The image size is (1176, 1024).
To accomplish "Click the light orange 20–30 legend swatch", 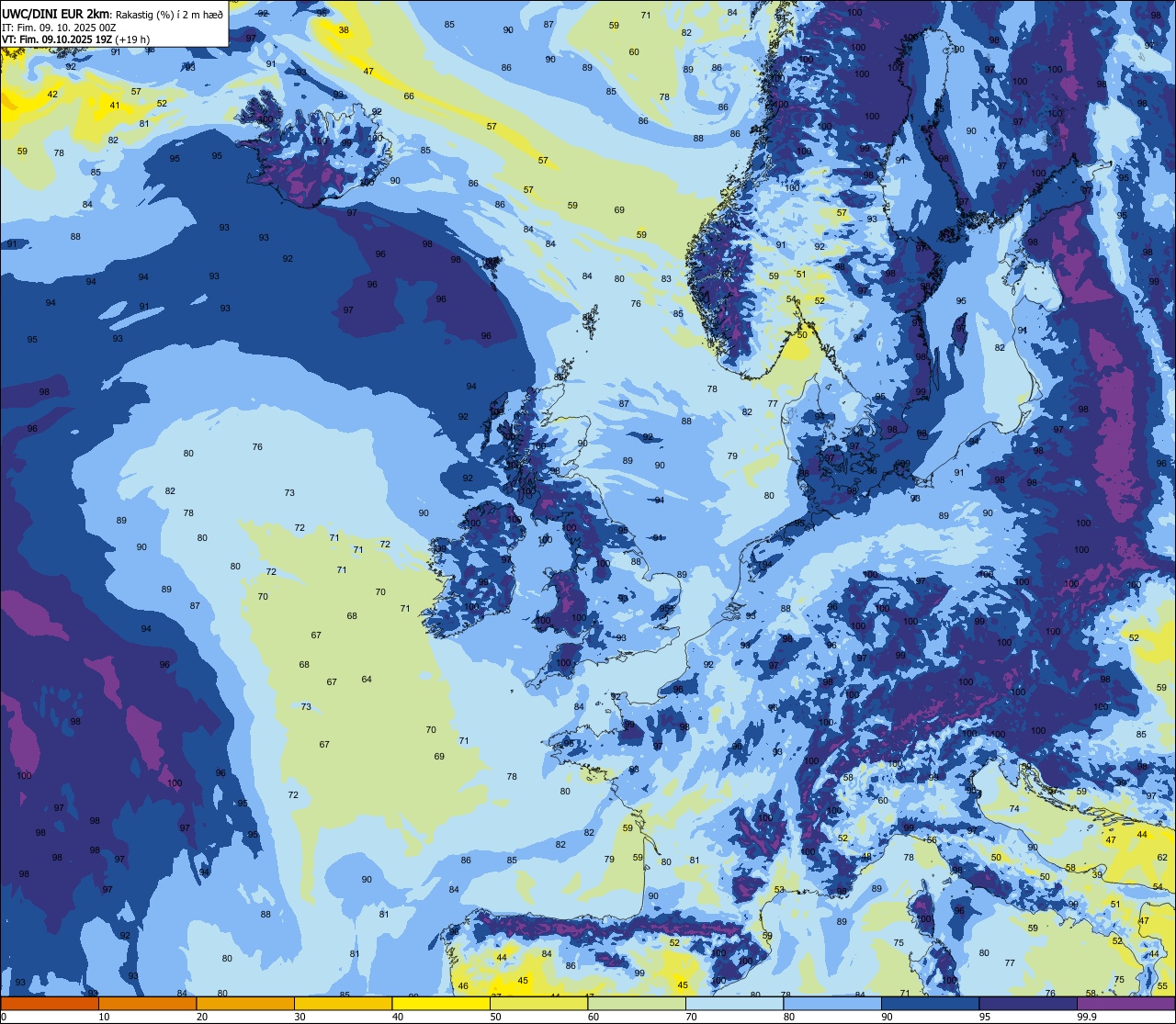I will tap(245, 1004).
